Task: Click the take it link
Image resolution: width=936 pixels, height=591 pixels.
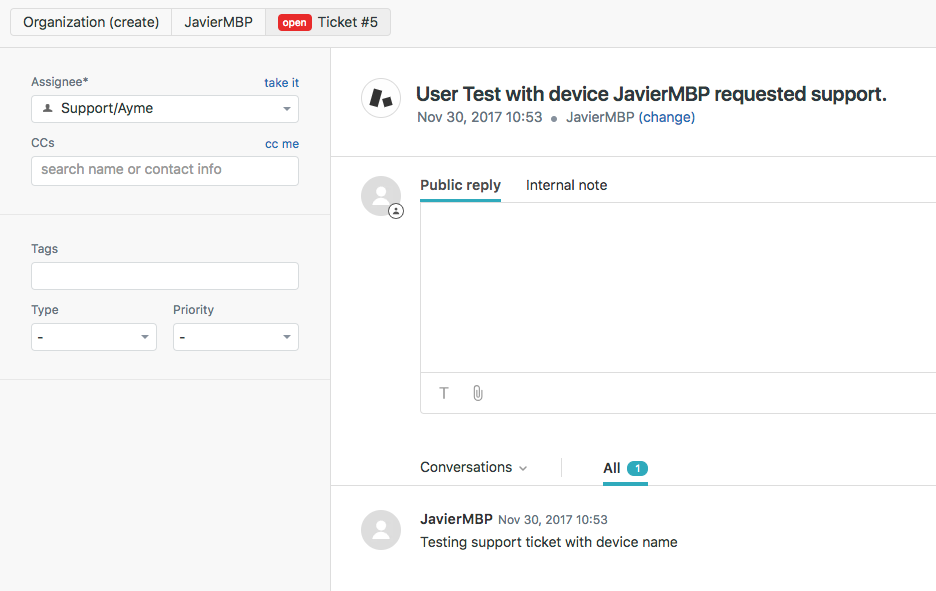Action: [x=282, y=83]
